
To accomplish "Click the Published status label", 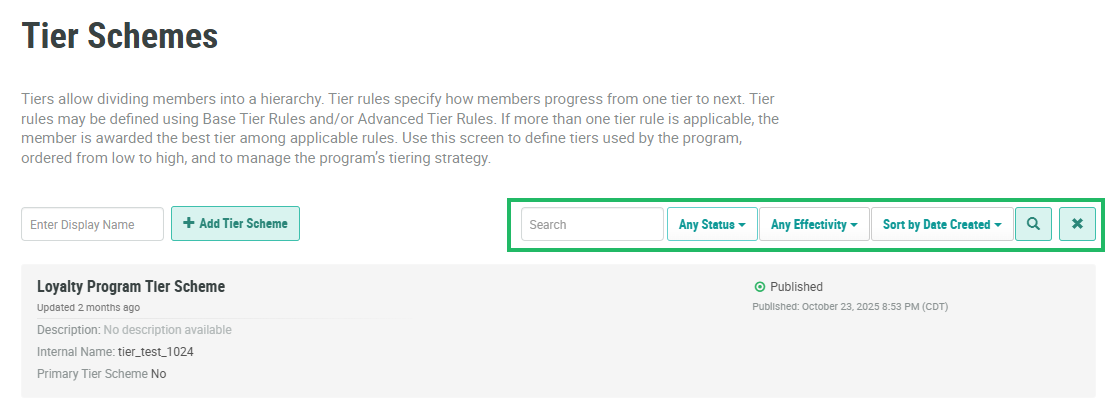I will [x=796, y=287].
